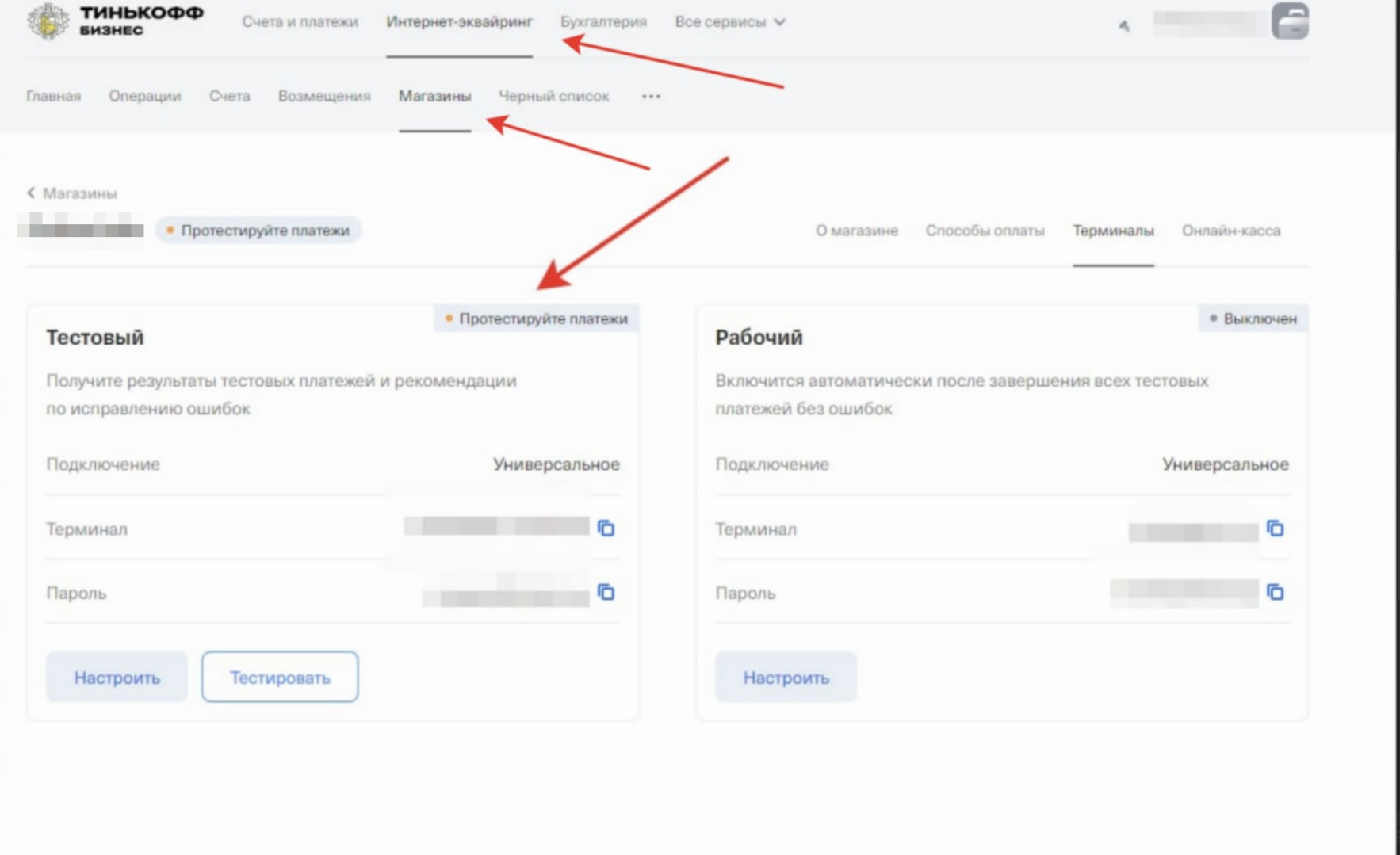
Task: Open the Черный список tab
Action: [x=553, y=96]
